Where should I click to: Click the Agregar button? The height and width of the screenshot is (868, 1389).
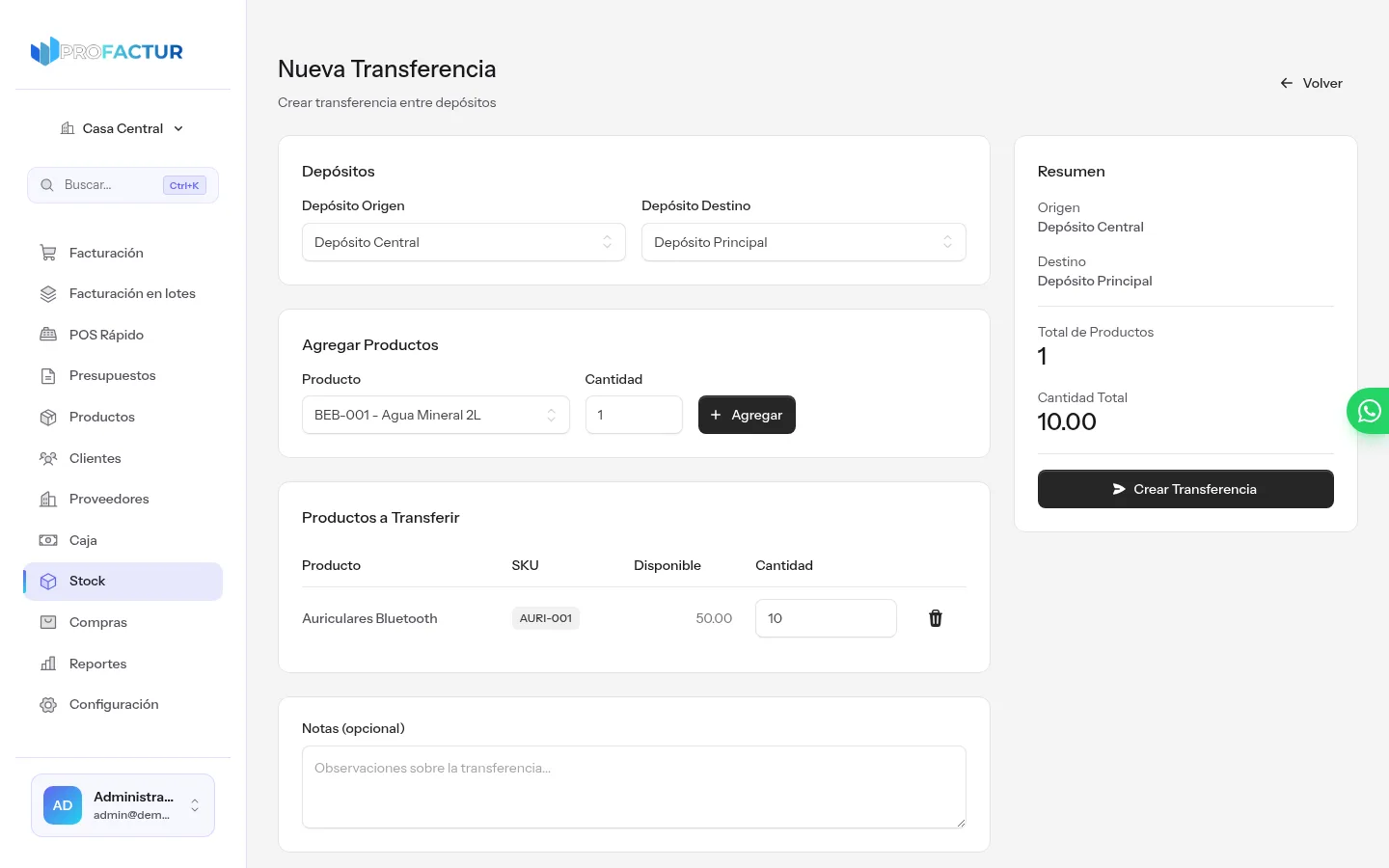point(747,415)
